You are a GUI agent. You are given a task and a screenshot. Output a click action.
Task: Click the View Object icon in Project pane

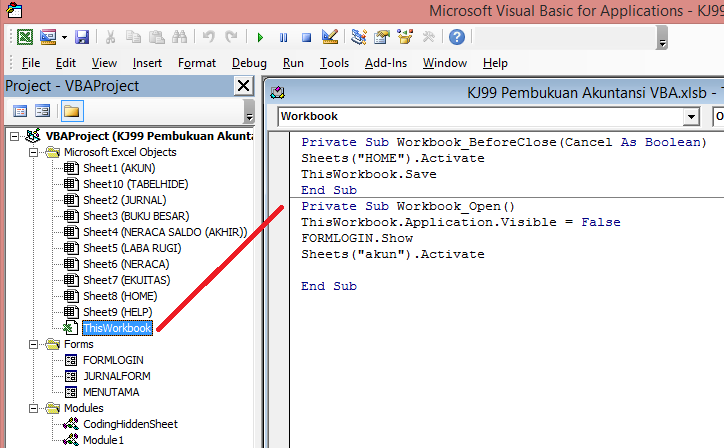pos(42,111)
